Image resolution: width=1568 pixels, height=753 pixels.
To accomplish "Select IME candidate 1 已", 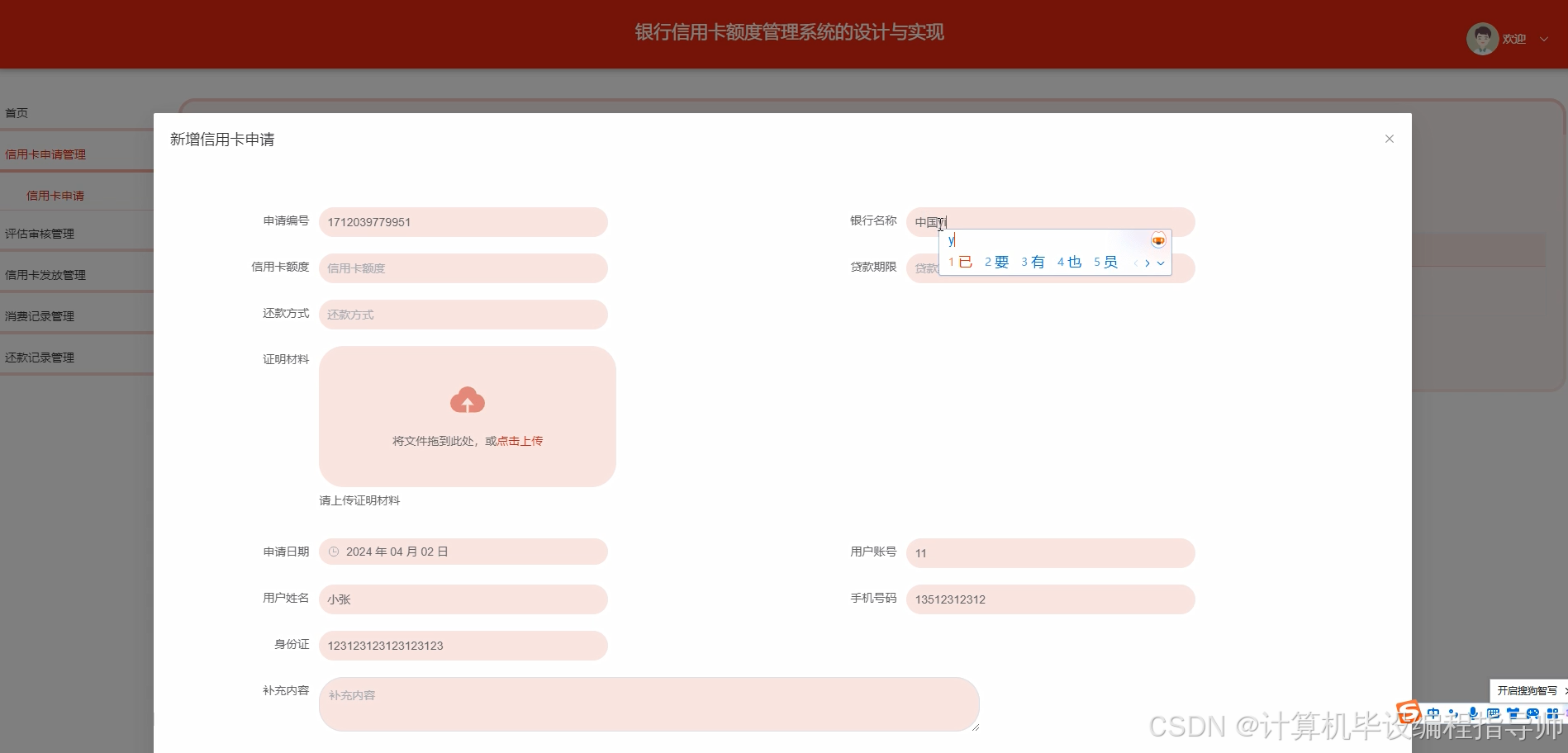I will point(960,262).
